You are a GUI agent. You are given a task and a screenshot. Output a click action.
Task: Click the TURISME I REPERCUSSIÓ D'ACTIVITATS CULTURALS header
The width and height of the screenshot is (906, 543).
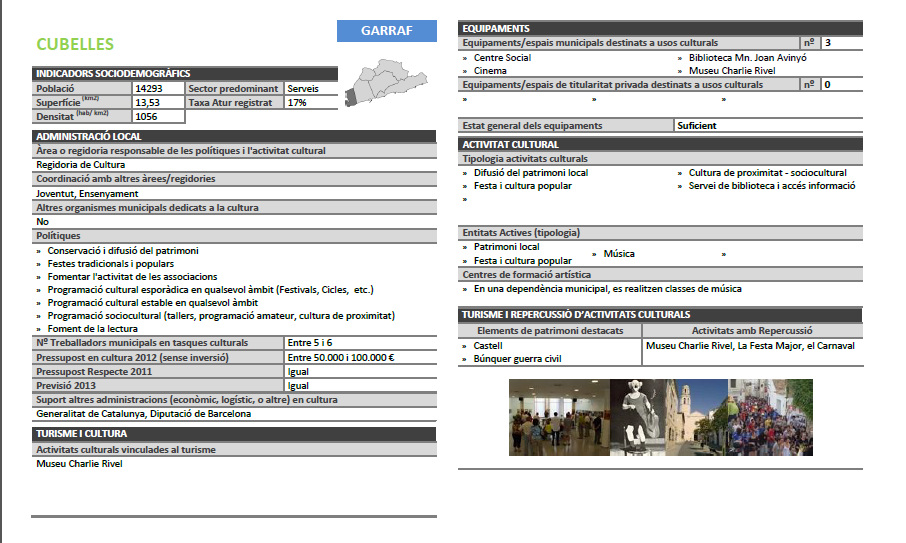[660, 315]
